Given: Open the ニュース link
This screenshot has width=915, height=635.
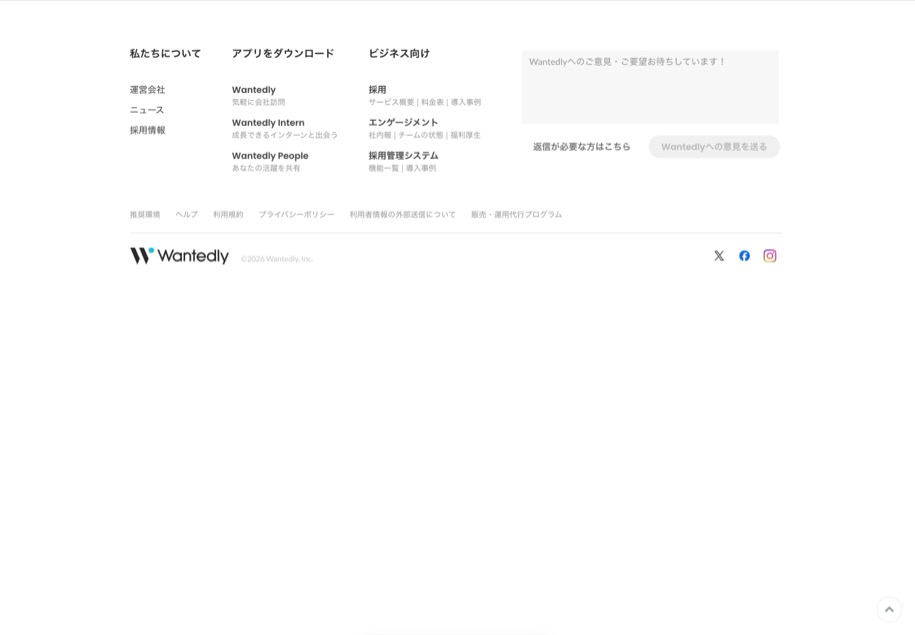Looking at the screenshot, I should point(147,110).
